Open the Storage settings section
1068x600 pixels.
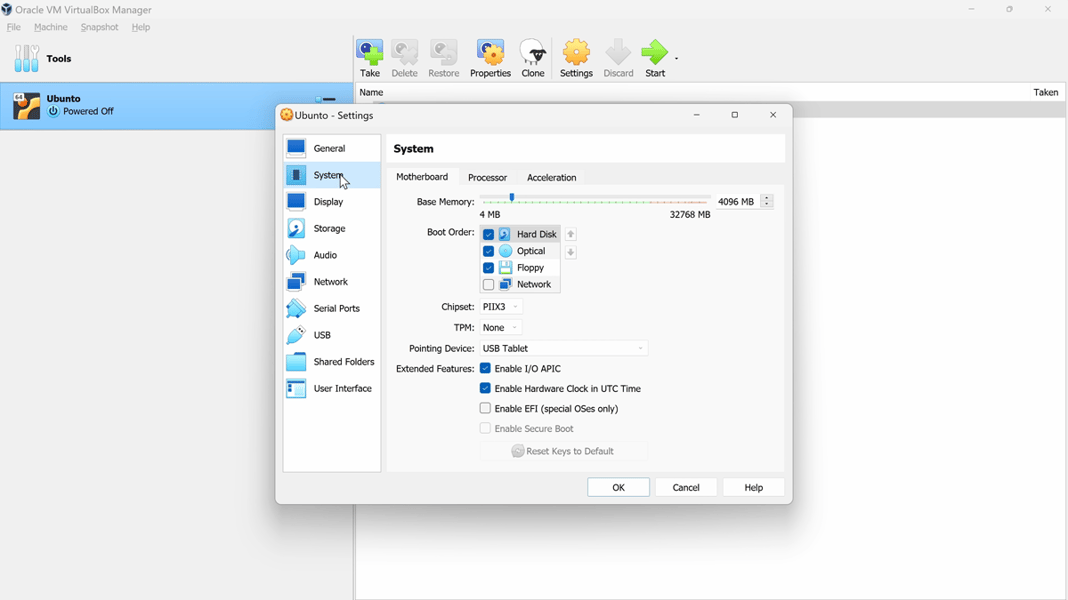331,228
